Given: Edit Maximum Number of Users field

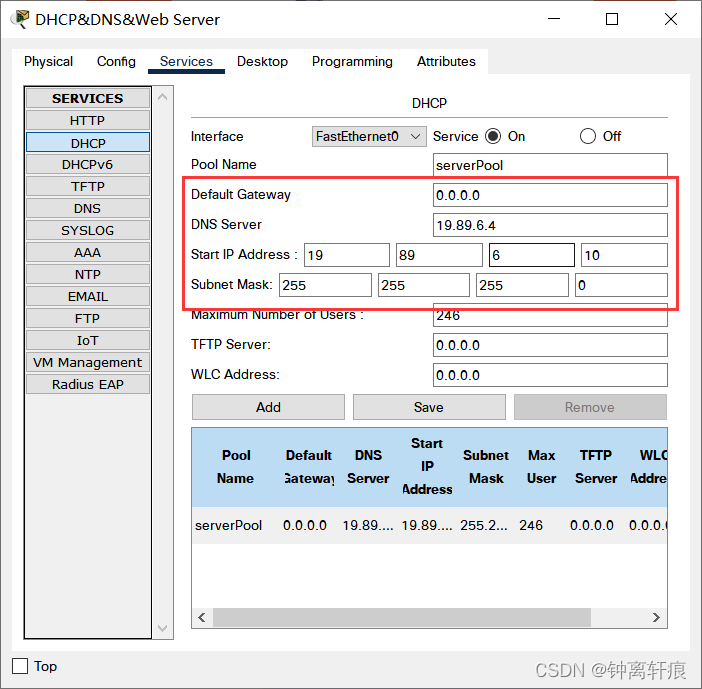Looking at the screenshot, I should [x=550, y=315].
